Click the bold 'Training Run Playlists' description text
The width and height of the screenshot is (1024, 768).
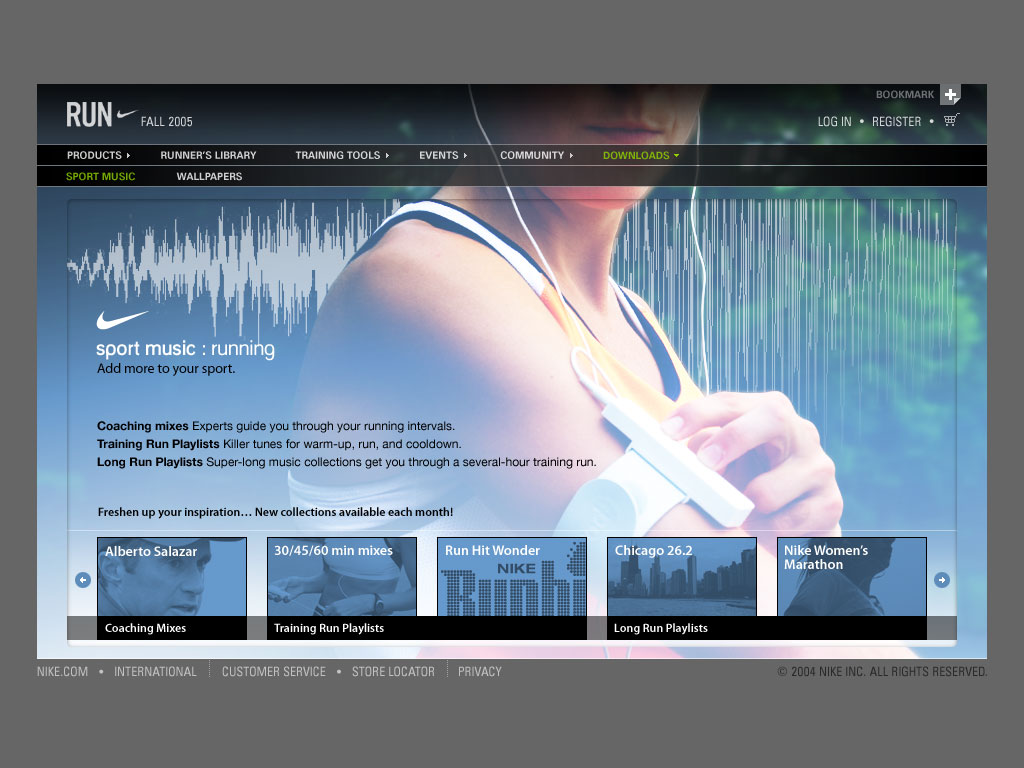(158, 444)
